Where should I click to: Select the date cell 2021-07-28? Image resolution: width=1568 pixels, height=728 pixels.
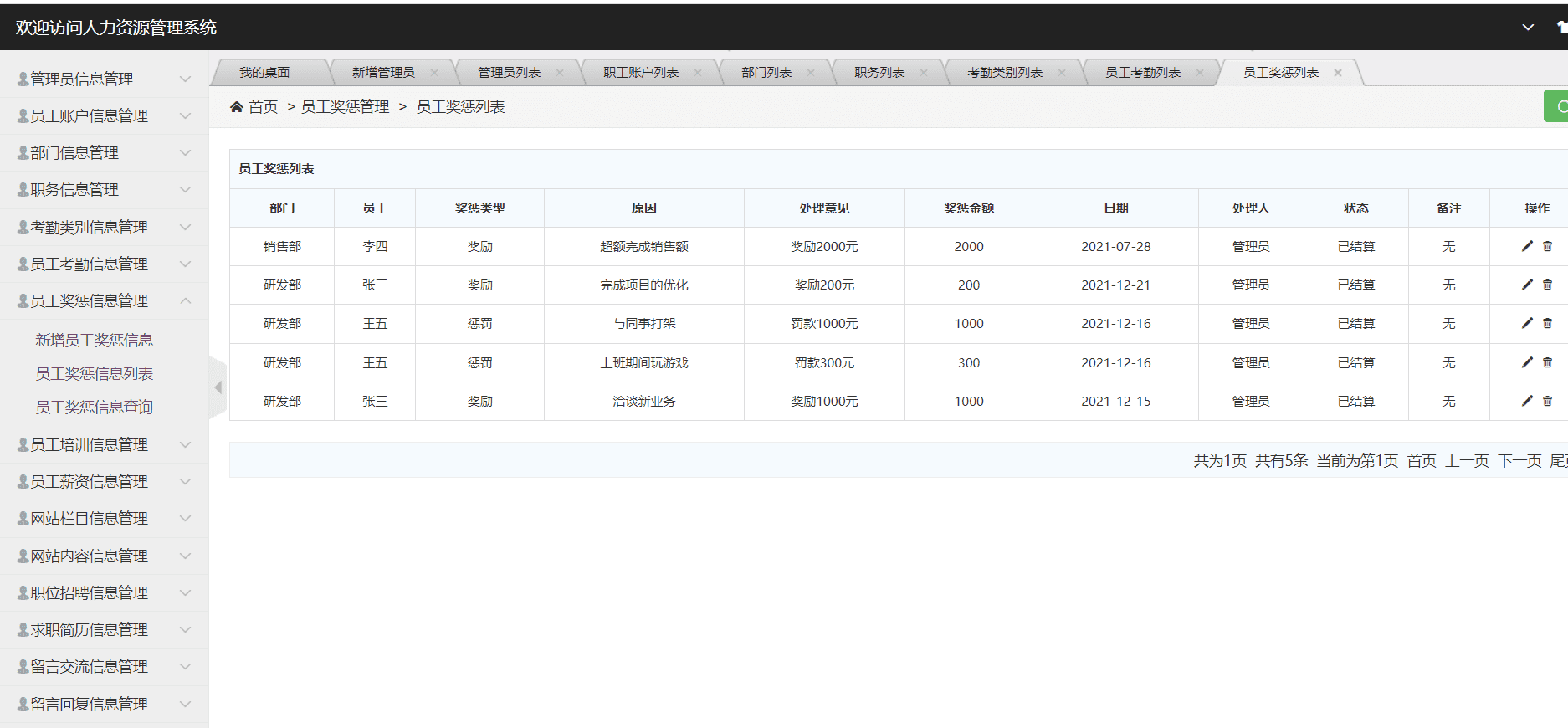click(1115, 246)
